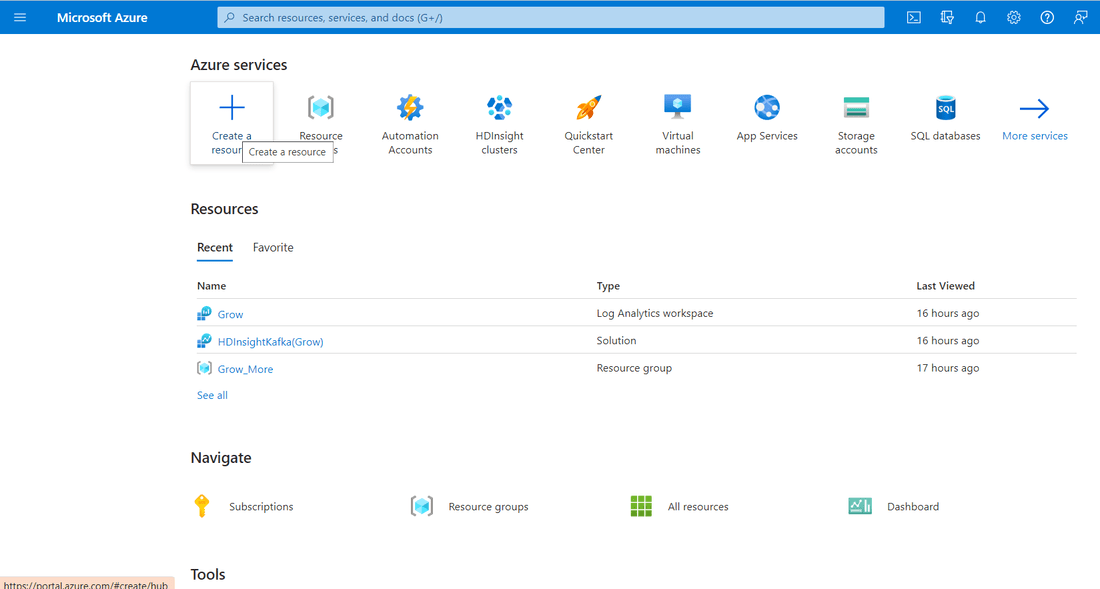Open the Resource groups navigate label
Screen dimensions: 1100x589
tap(488, 506)
